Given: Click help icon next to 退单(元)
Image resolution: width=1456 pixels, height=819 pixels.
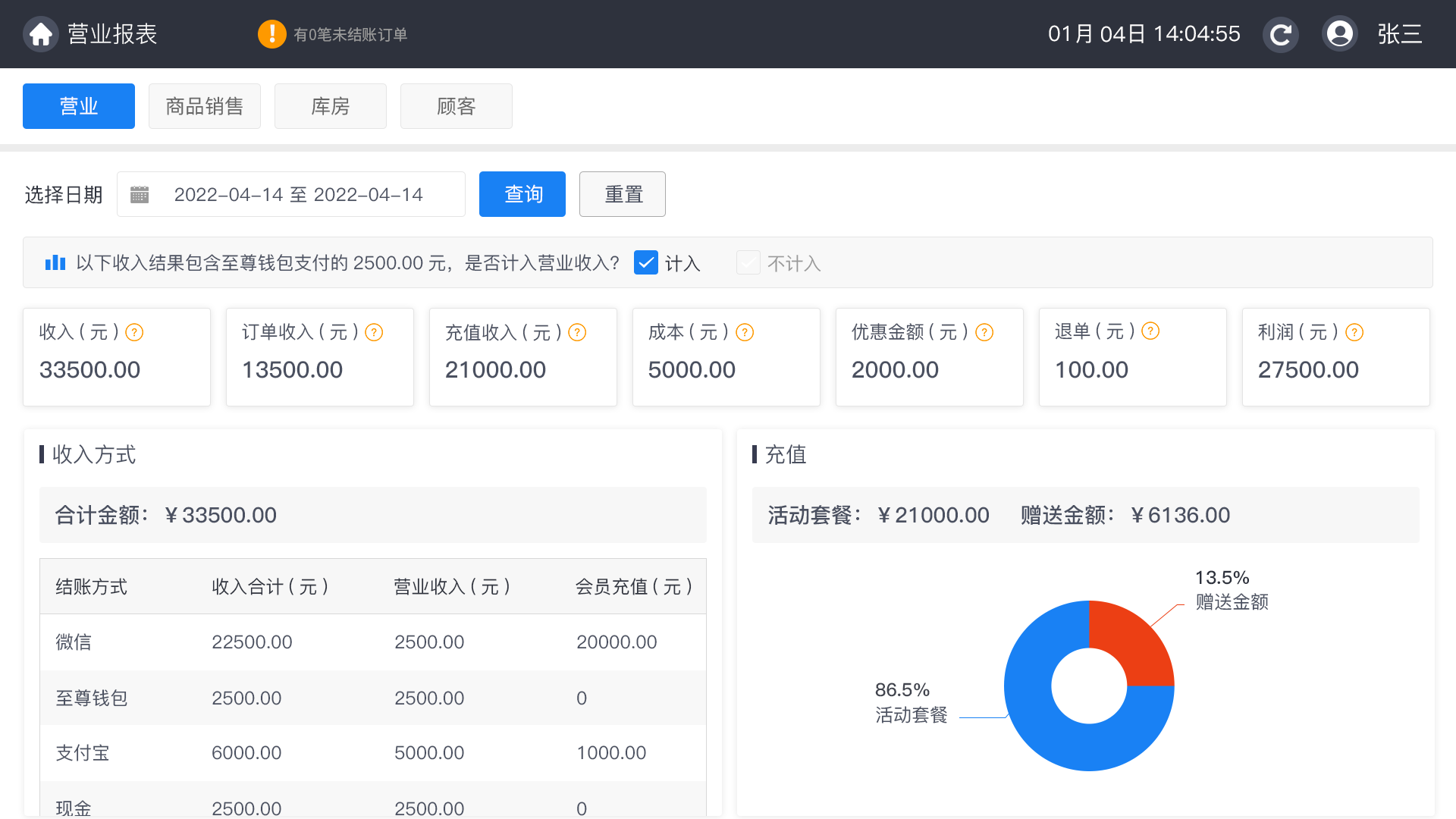Looking at the screenshot, I should click(1150, 331).
